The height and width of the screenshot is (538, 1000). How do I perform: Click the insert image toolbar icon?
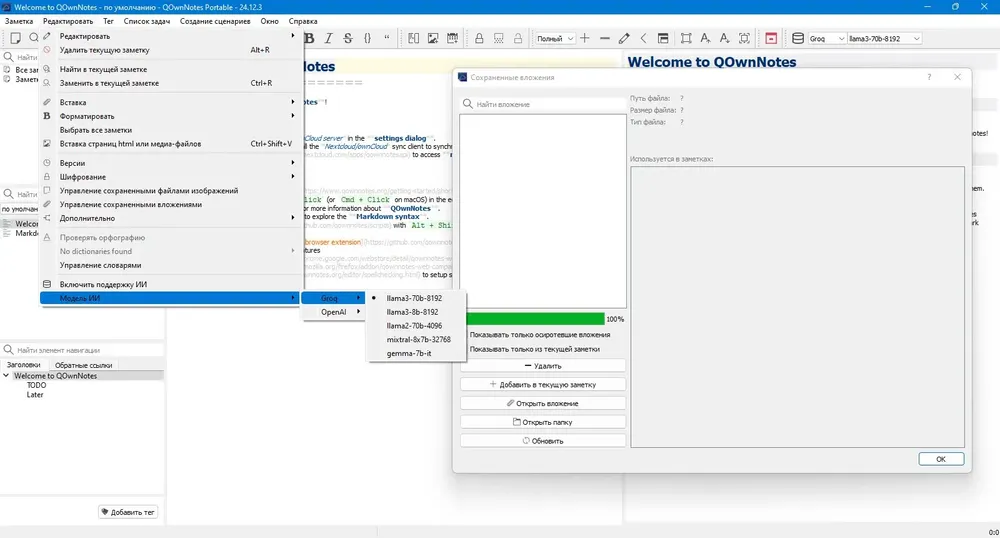coord(433,38)
